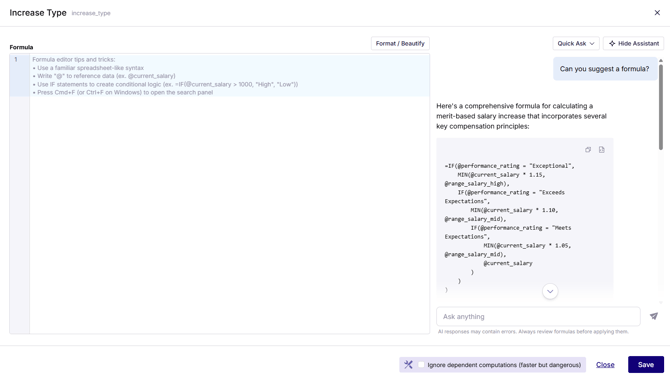Image resolution: width=670 pixels, height=378 pixels.
Task: Close the Increase Type dialog with X
Action: click(657, 13)
